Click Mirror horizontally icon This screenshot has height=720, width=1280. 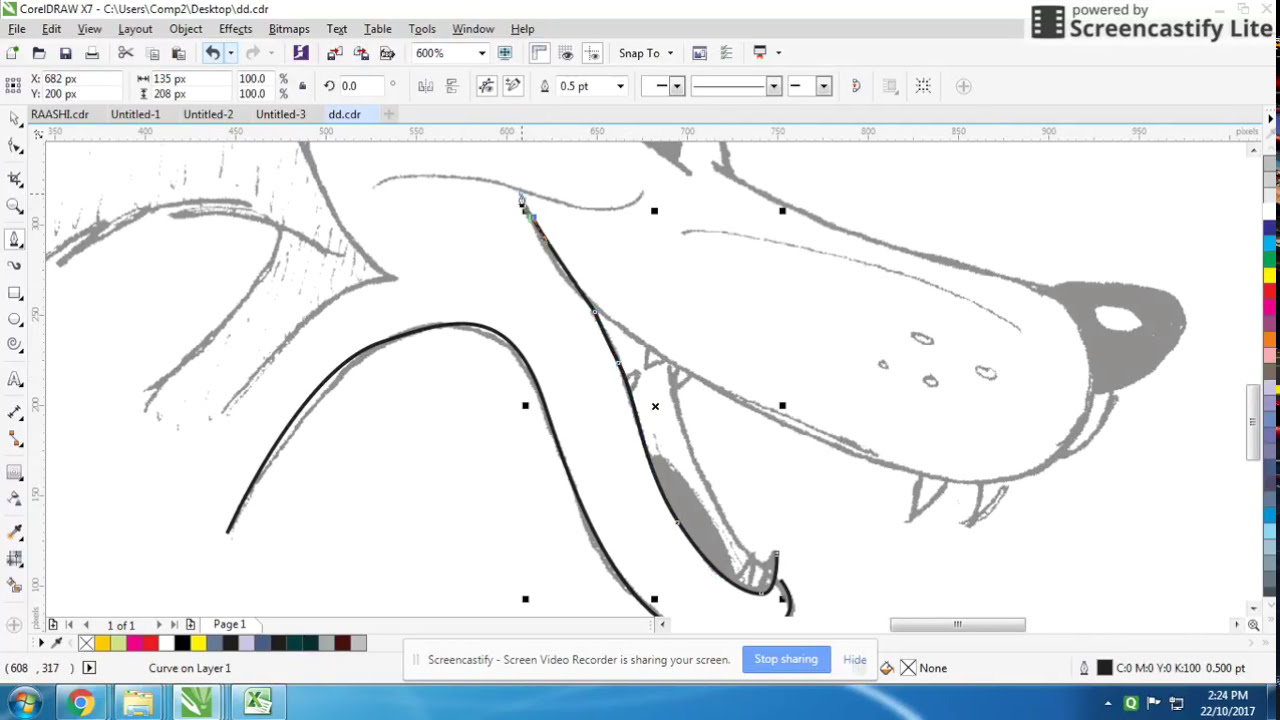coord(426,86)
